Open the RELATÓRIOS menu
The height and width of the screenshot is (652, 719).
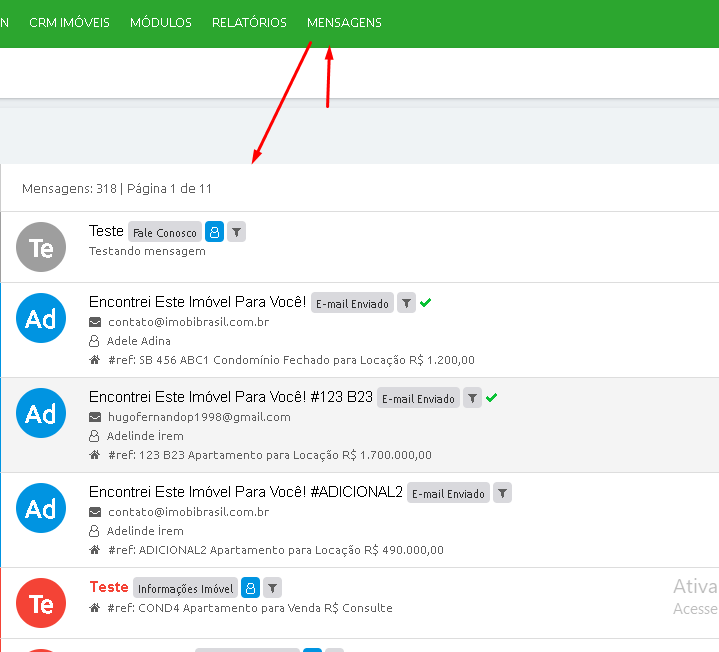[249, 22]
